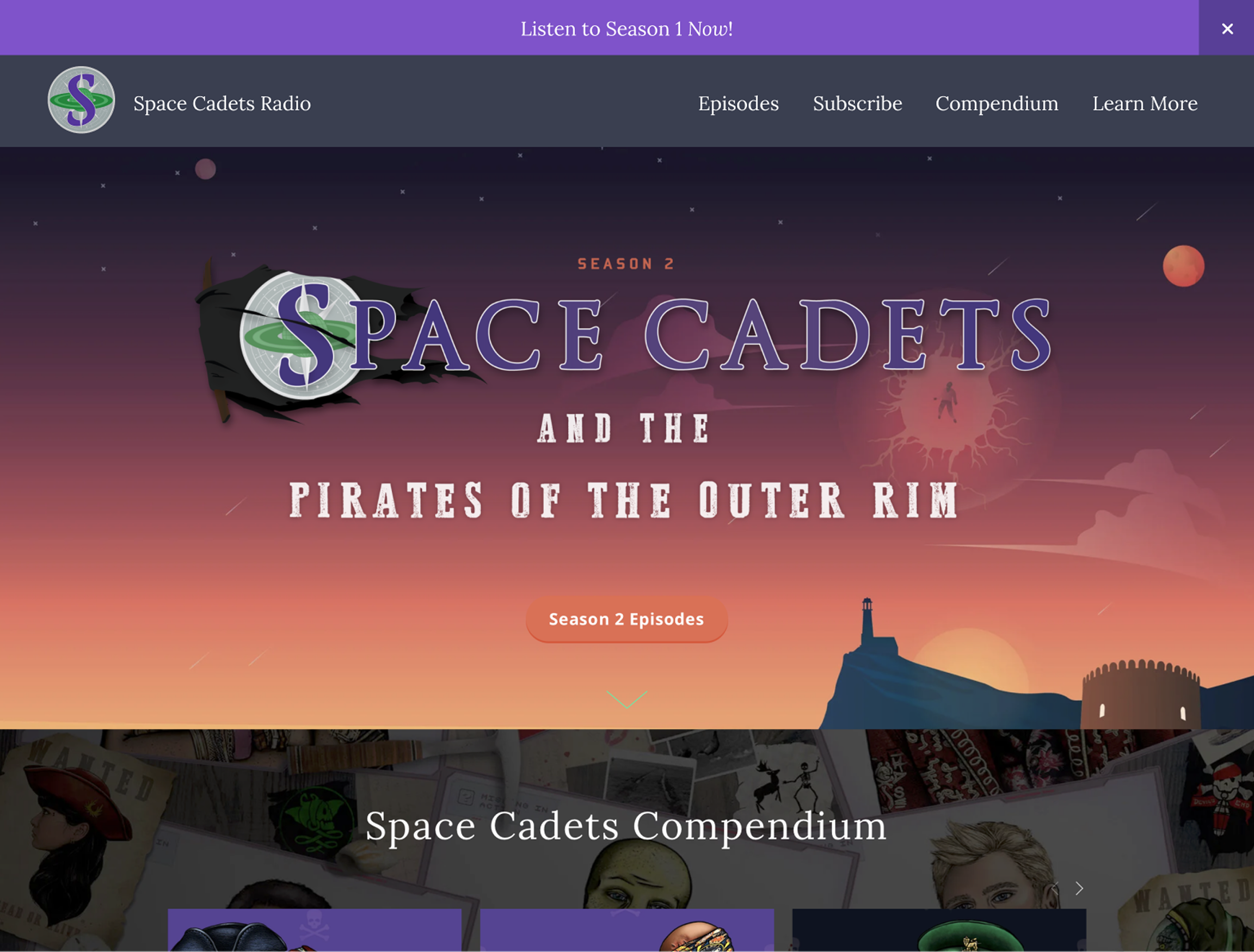Screen dimensions: 1254x952
Task: Open the middle purple Compendium card
Action: pos(627,930)
